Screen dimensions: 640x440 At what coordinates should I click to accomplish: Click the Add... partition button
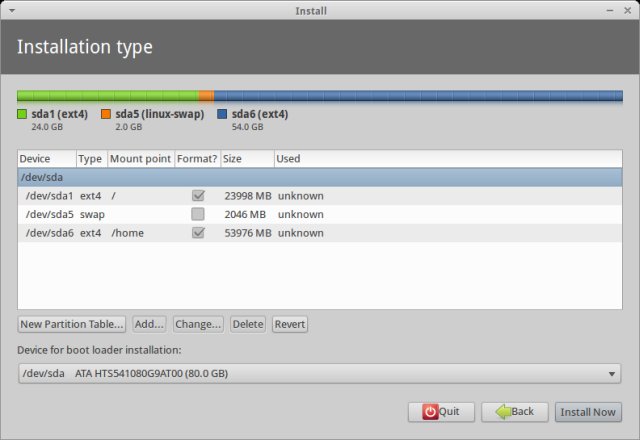click(x=149, y=324)
